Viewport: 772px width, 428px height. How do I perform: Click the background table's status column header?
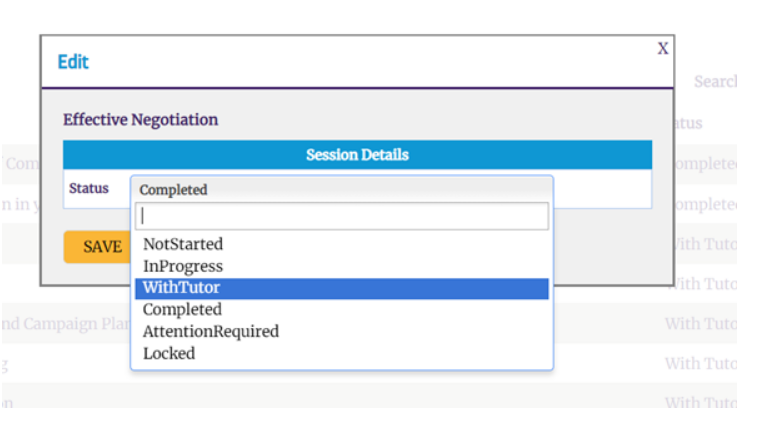tap(687, 123)
